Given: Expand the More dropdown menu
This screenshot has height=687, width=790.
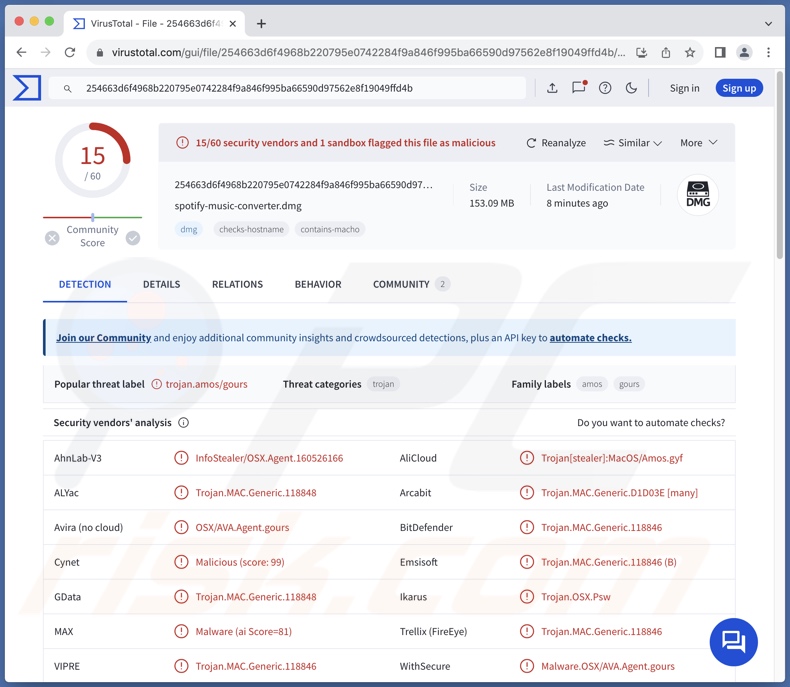Looking at the screenshot, I should coord(698,143).
